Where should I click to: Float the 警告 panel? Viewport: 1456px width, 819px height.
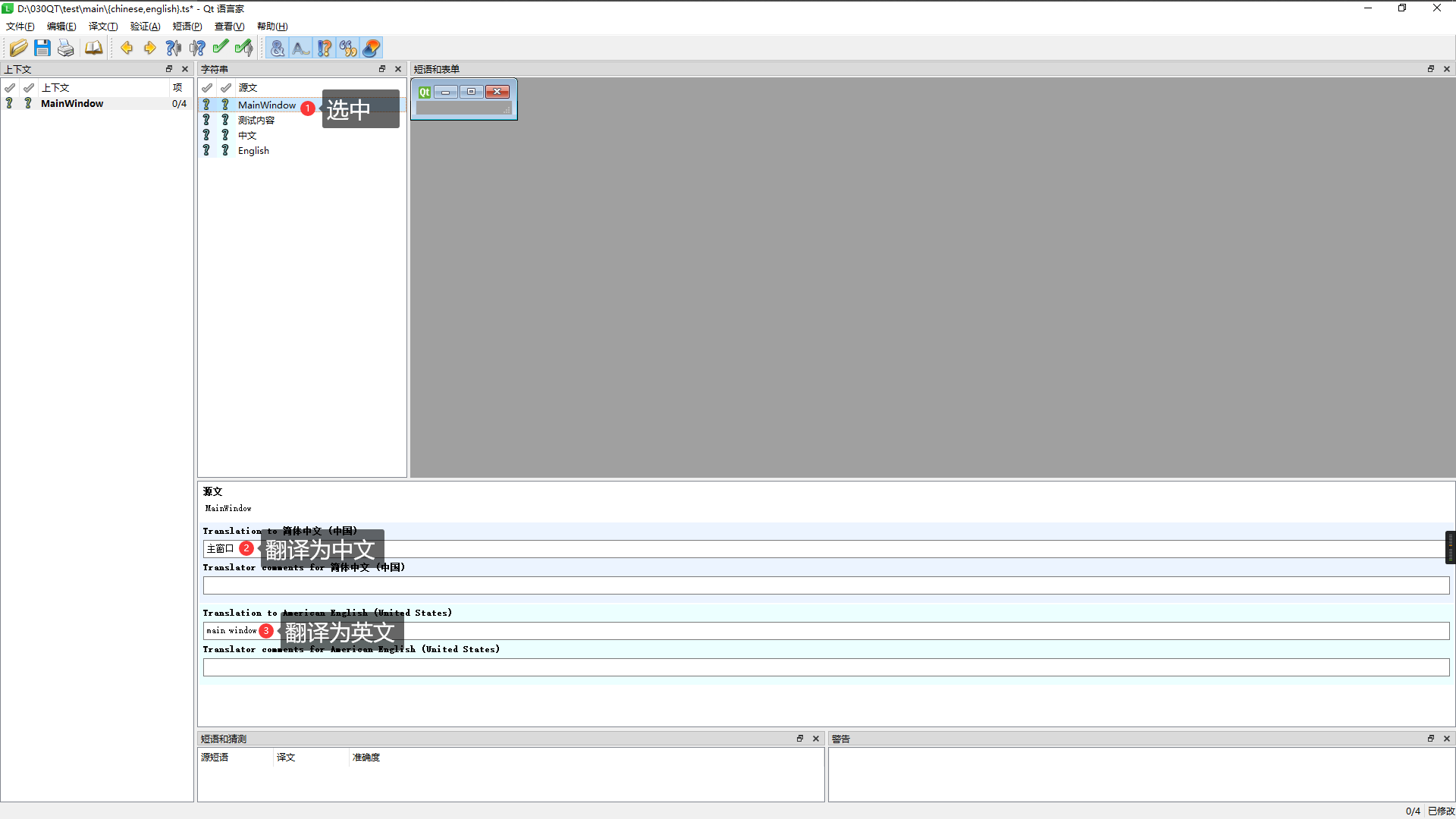coord(1431,739)
